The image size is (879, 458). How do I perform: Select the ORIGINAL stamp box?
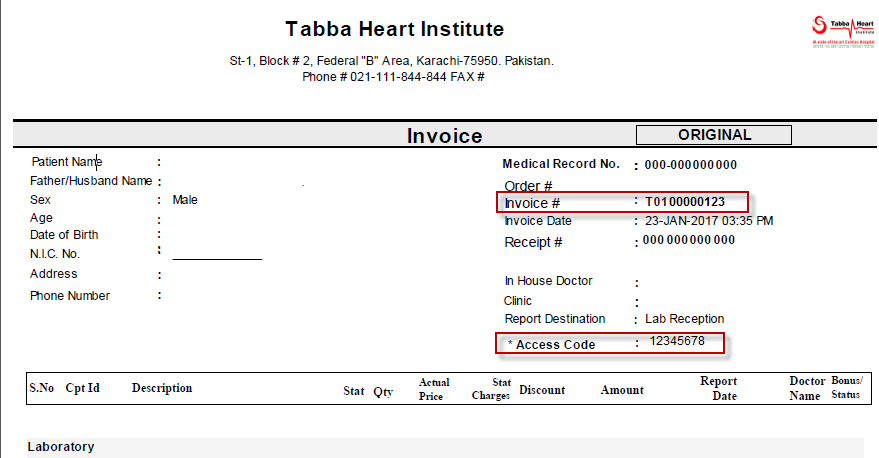click(714, 135)
